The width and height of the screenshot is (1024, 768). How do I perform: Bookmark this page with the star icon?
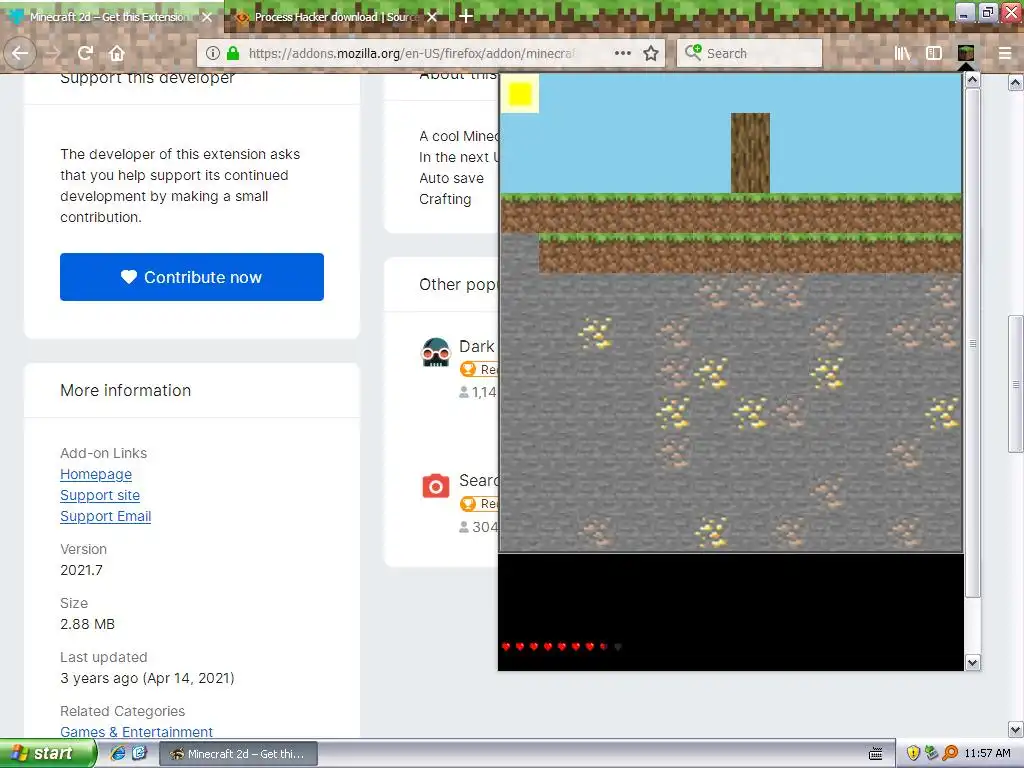click(651, 53)
